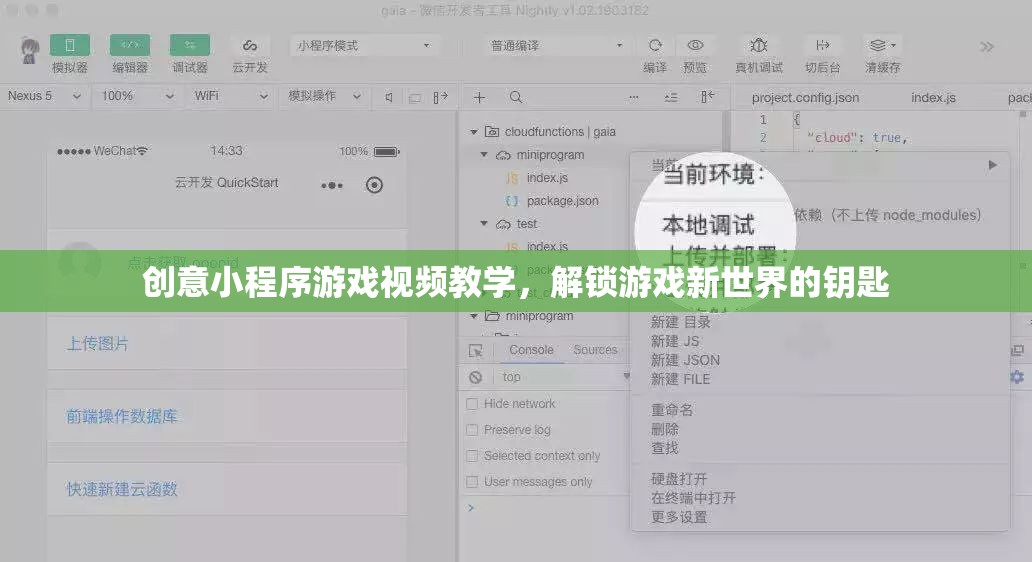
Task: Choose 查找 find in context menu
Action: pos(665,448)
